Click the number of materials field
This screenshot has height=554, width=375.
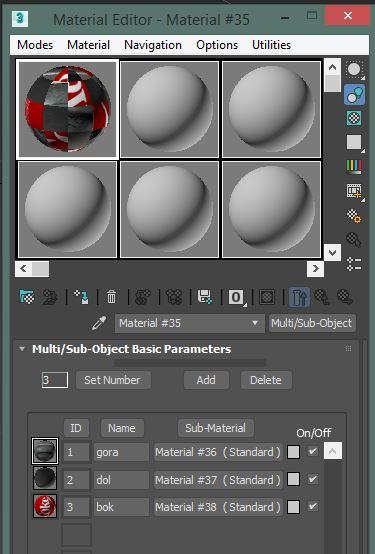(x=55, y=380)
